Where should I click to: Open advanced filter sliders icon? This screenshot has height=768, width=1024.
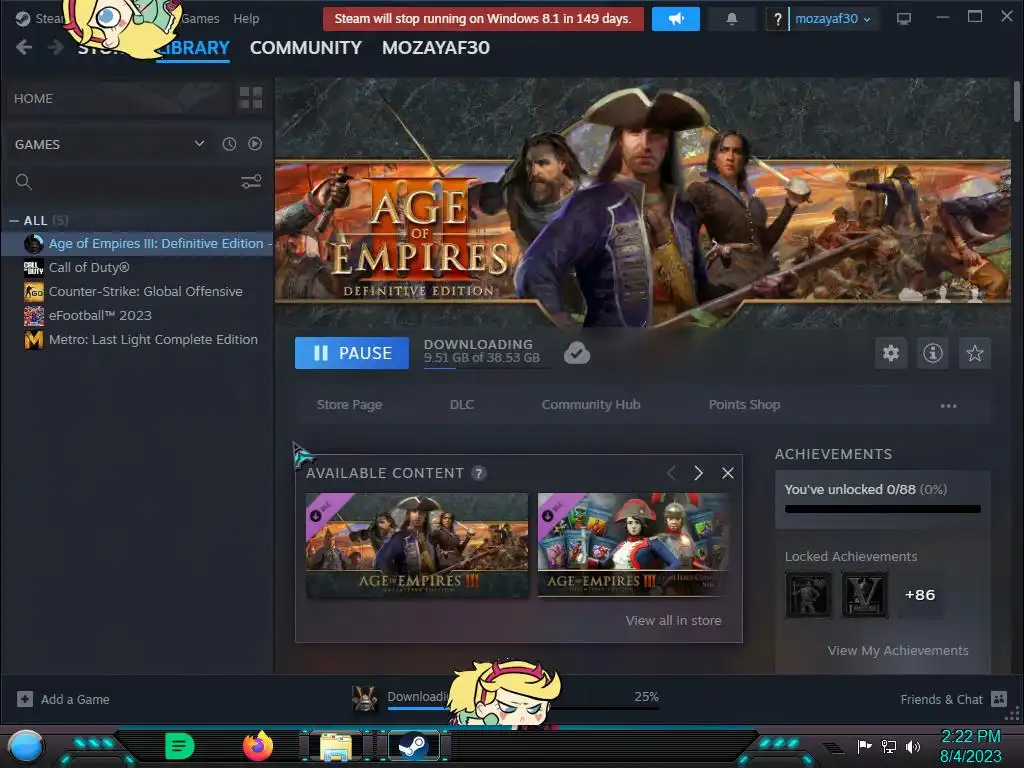[x=251, y=182]
